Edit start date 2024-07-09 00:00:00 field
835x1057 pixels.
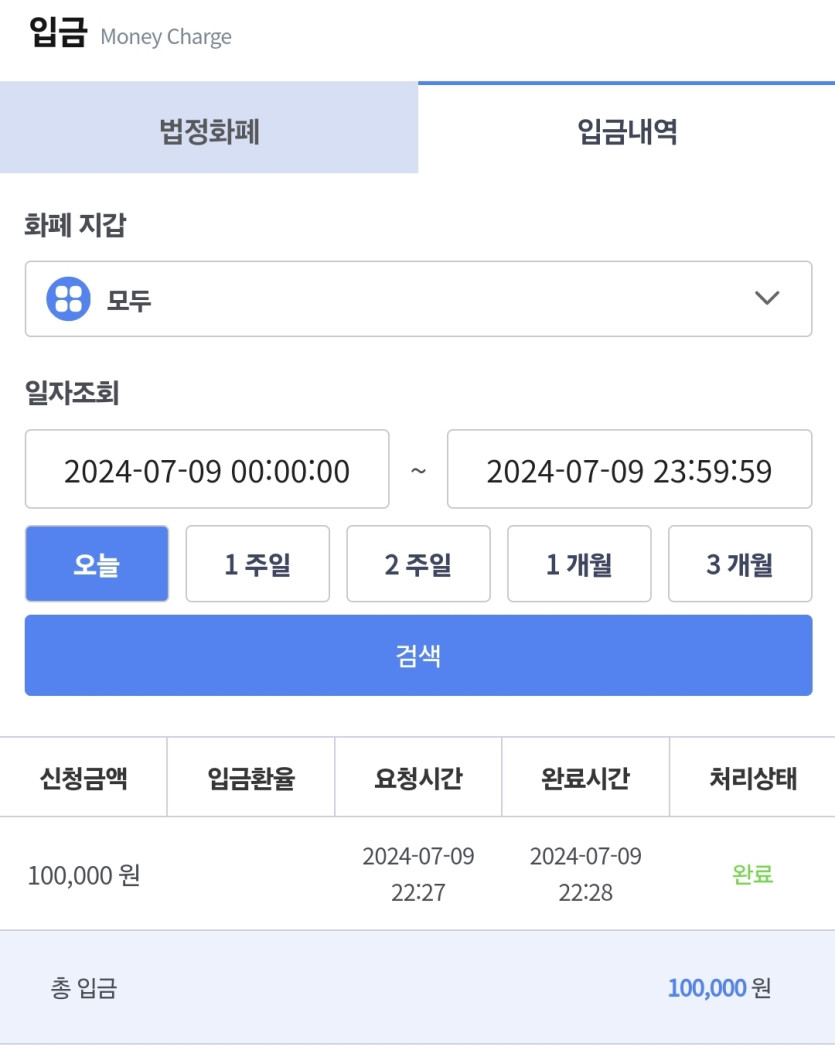point(207,469)
